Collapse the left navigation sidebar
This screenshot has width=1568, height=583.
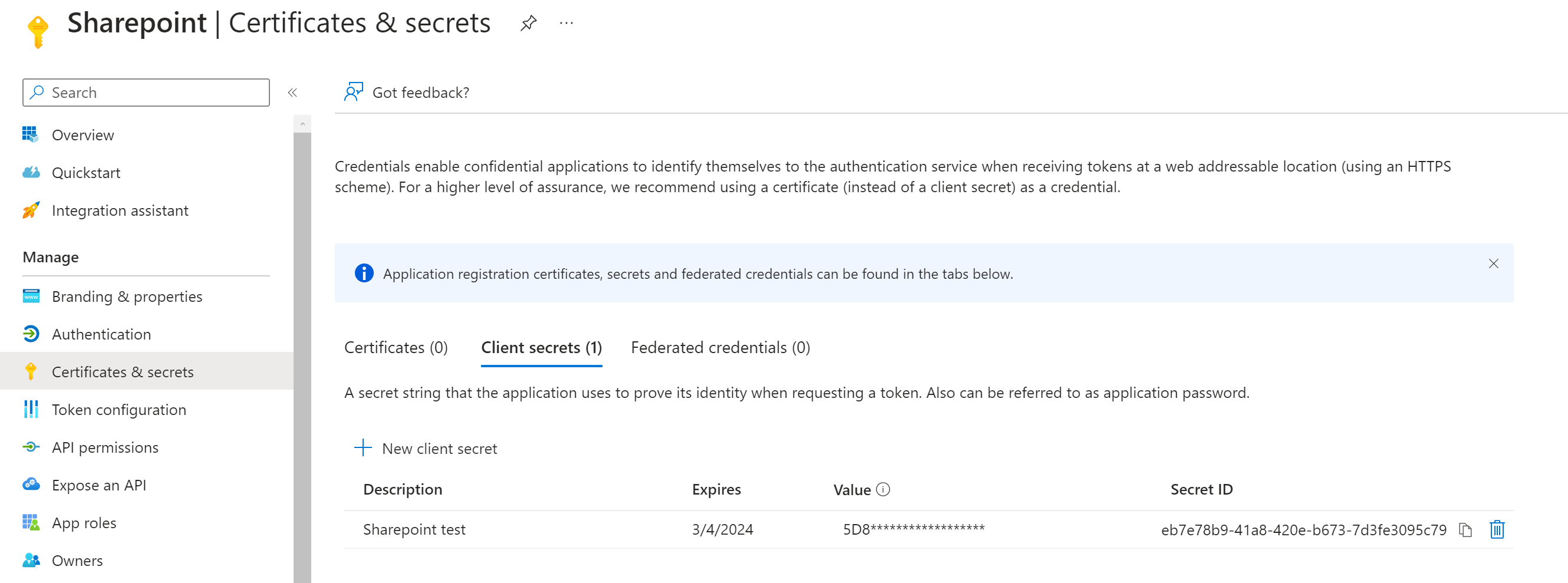[x=292, y=93]
